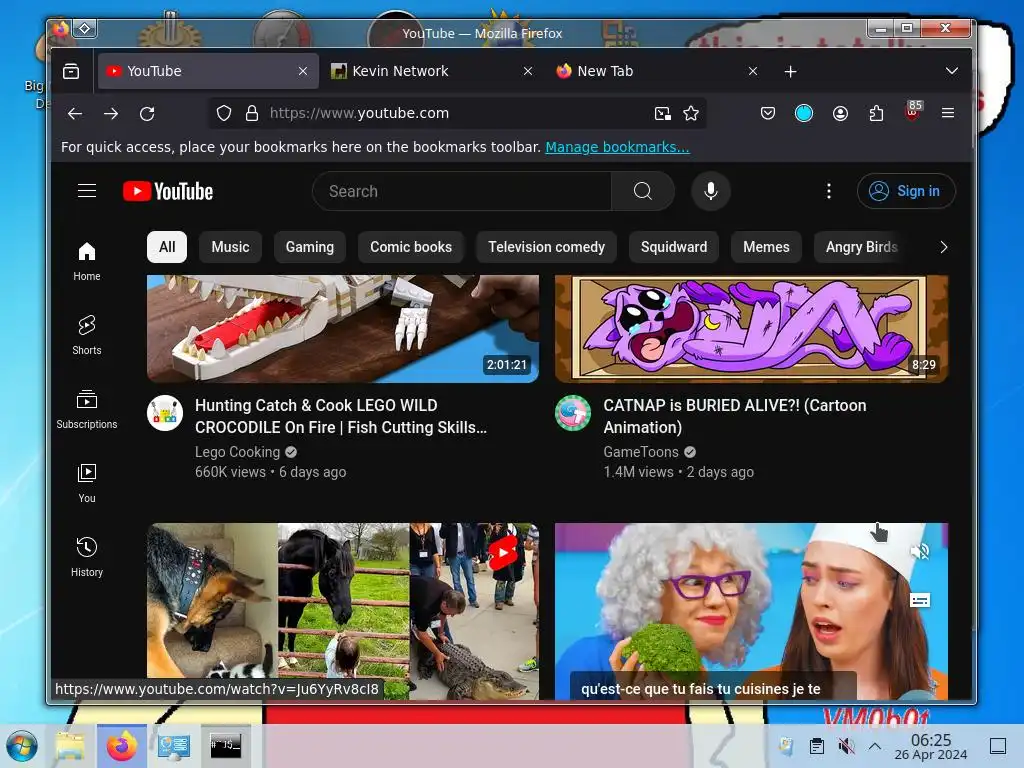
Task: Open the Lego Cooking channel name
Action: pyautogui.click(x=237, y=452)
